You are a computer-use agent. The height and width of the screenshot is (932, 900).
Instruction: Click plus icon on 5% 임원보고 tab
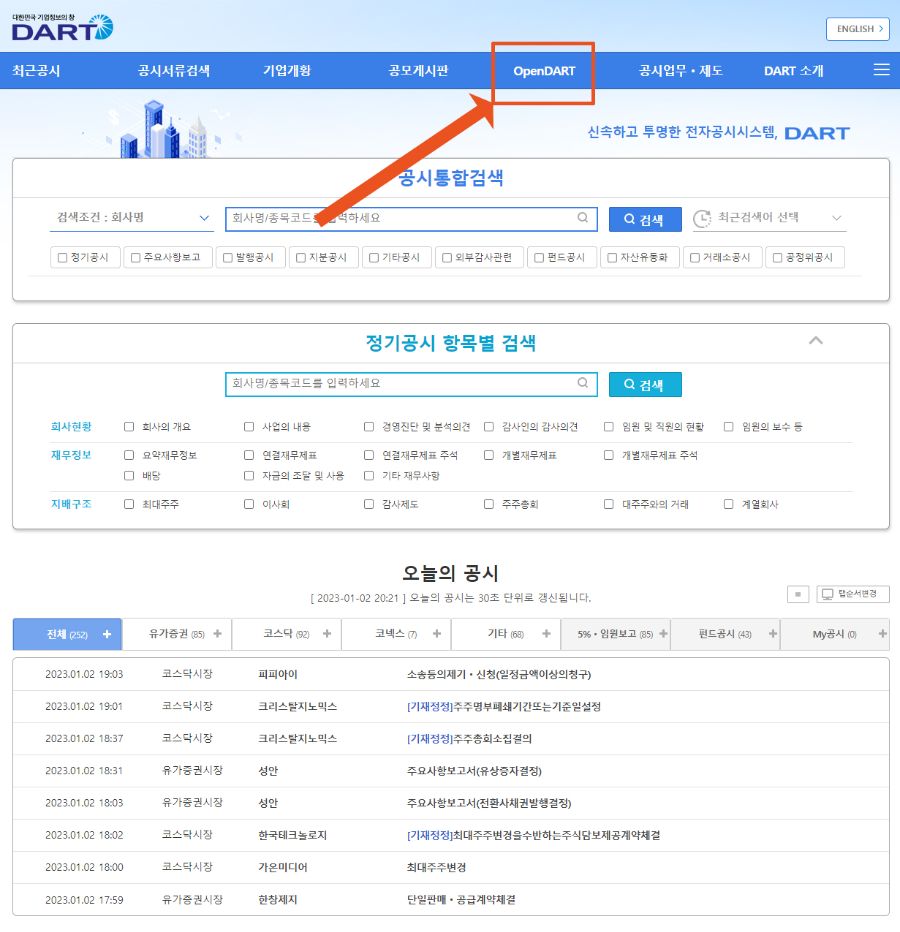point(663,634)
